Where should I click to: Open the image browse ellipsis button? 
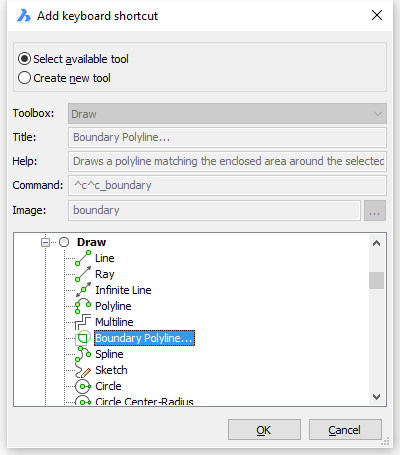375,210
